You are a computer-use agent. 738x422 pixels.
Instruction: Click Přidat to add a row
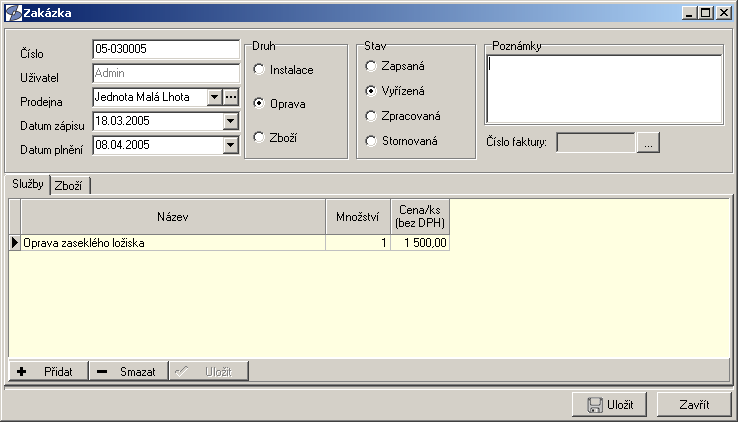coord(47,371)
